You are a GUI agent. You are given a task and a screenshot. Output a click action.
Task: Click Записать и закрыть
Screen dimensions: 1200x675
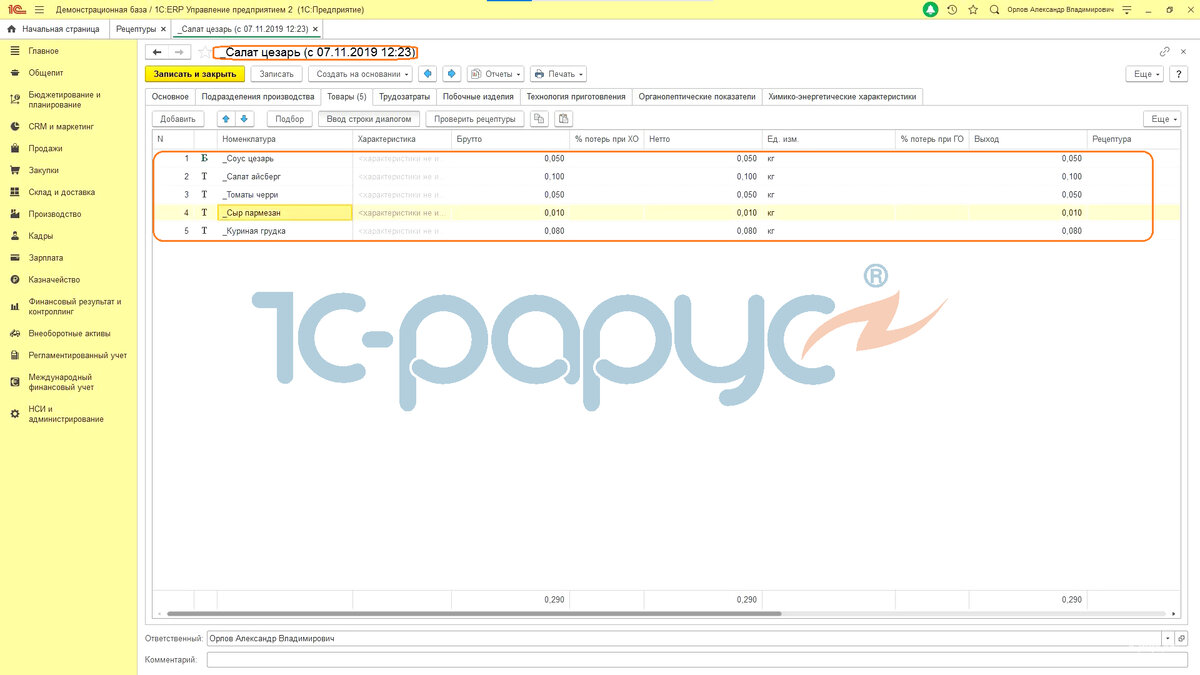[x=195, y=74]
